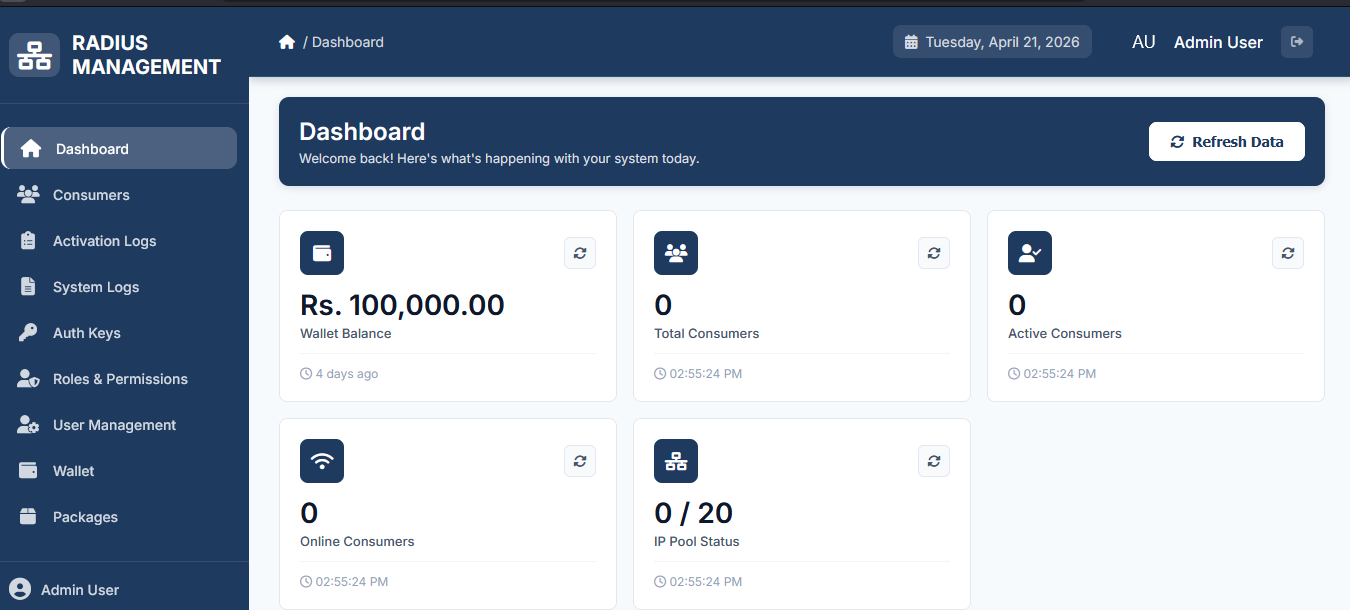Open the Dashboard sidebar item
The width and height of the screenshot is (1350, 610).
click(120, 148)
